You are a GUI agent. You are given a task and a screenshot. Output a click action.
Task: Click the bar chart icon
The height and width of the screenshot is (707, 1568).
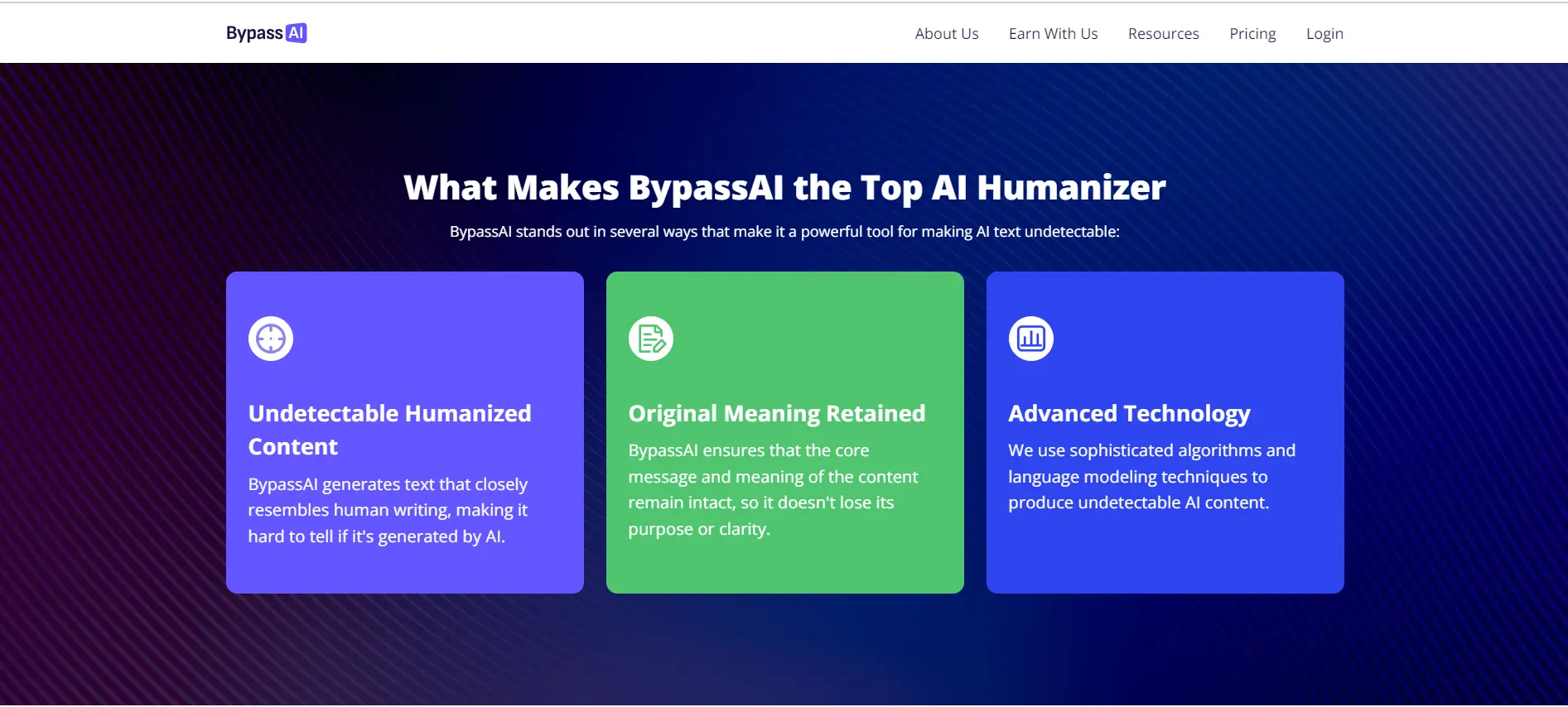point(1031,339)
